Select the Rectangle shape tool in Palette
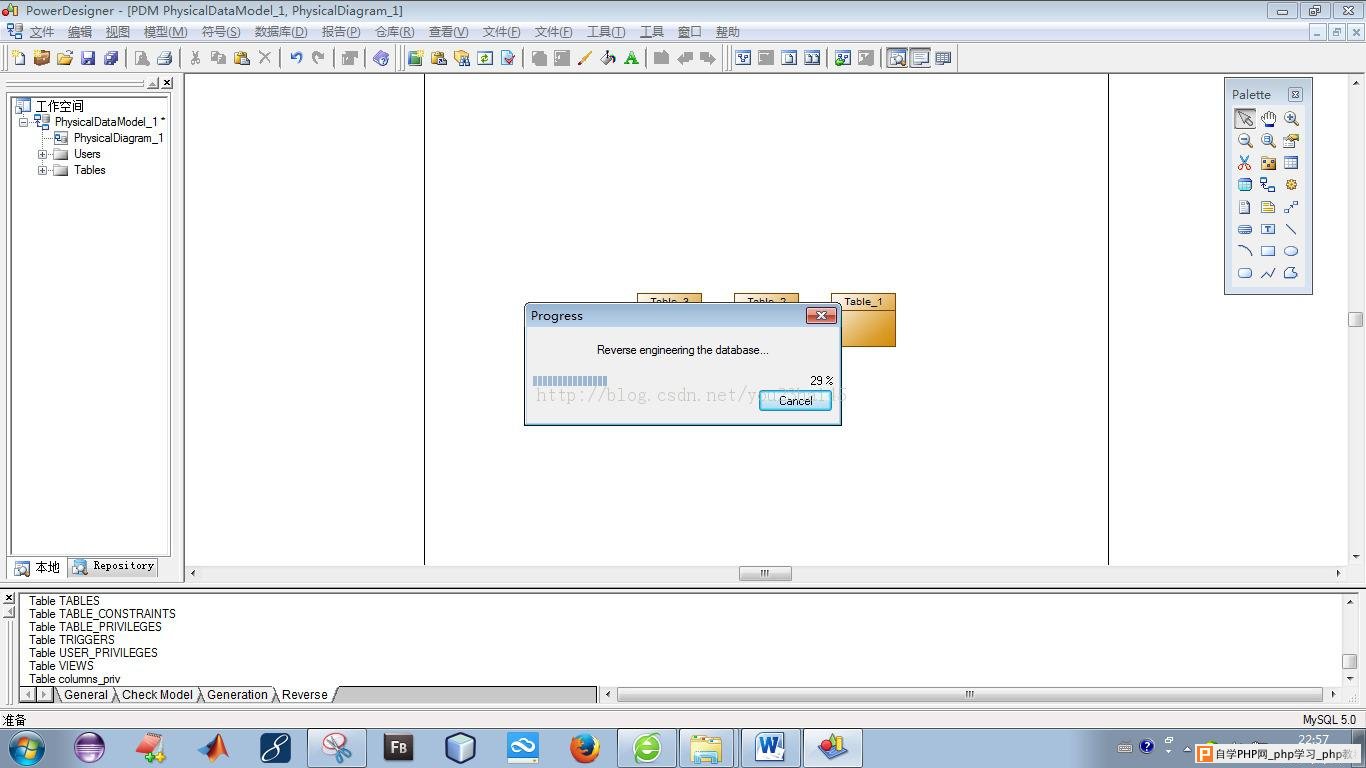1366x768 pixels. pos(1268,251)
